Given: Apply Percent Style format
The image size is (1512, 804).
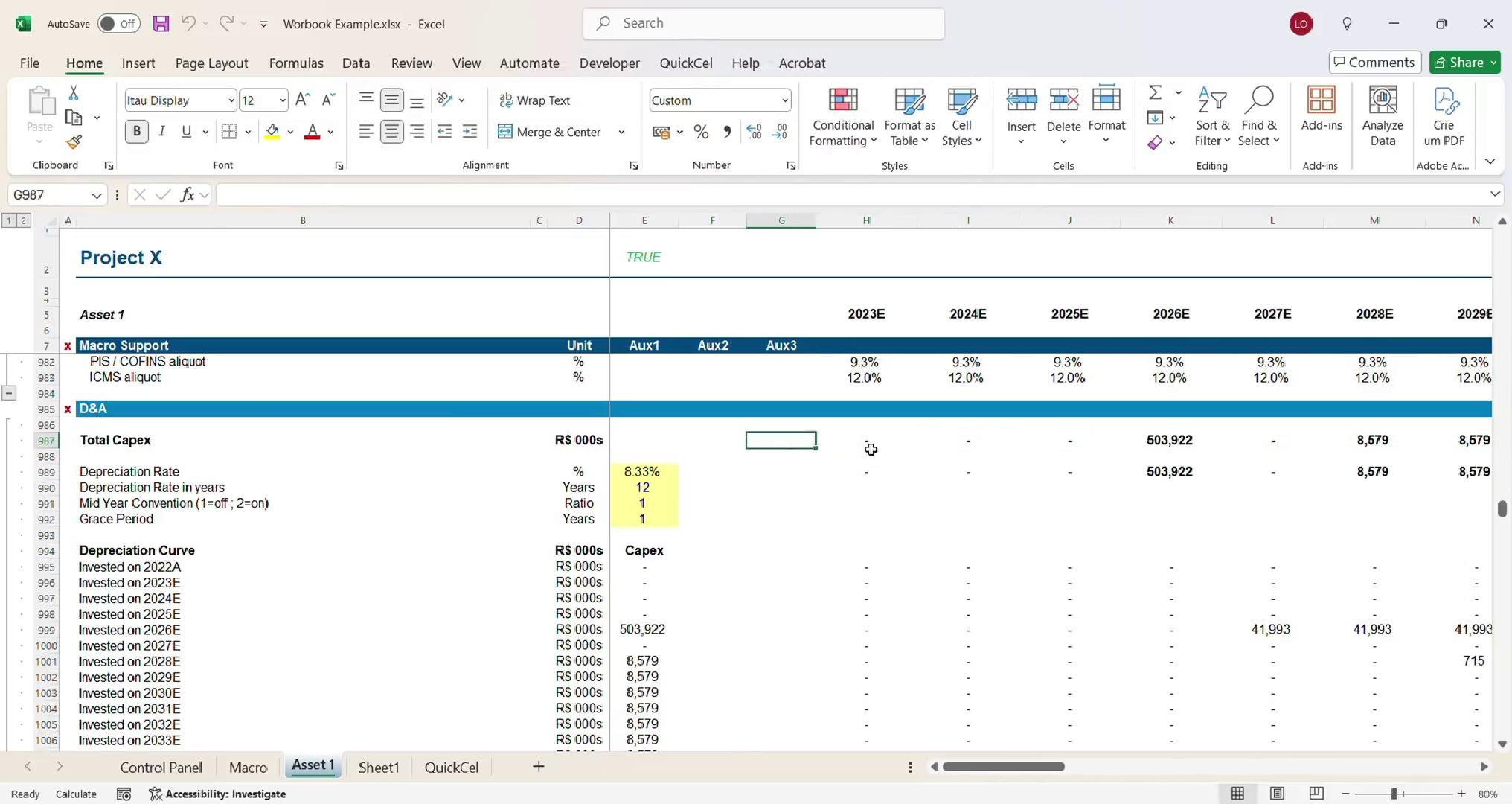Looking at the screenshot, I should 700,133.
